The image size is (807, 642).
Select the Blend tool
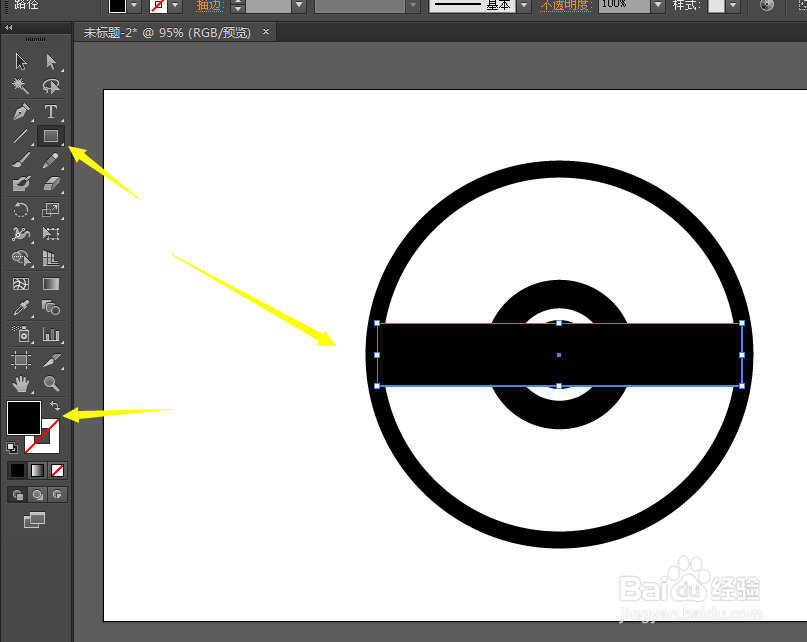(51, 308)
